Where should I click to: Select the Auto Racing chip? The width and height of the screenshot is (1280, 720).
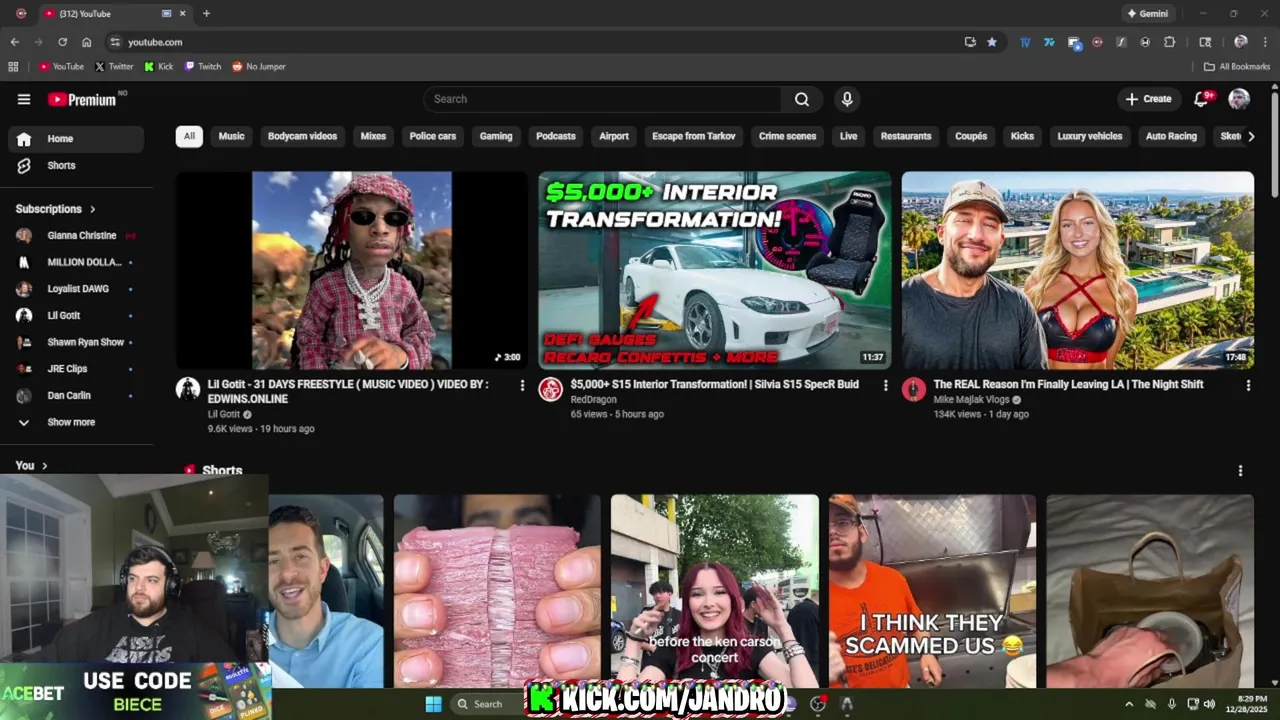(x=1171, y=136)
